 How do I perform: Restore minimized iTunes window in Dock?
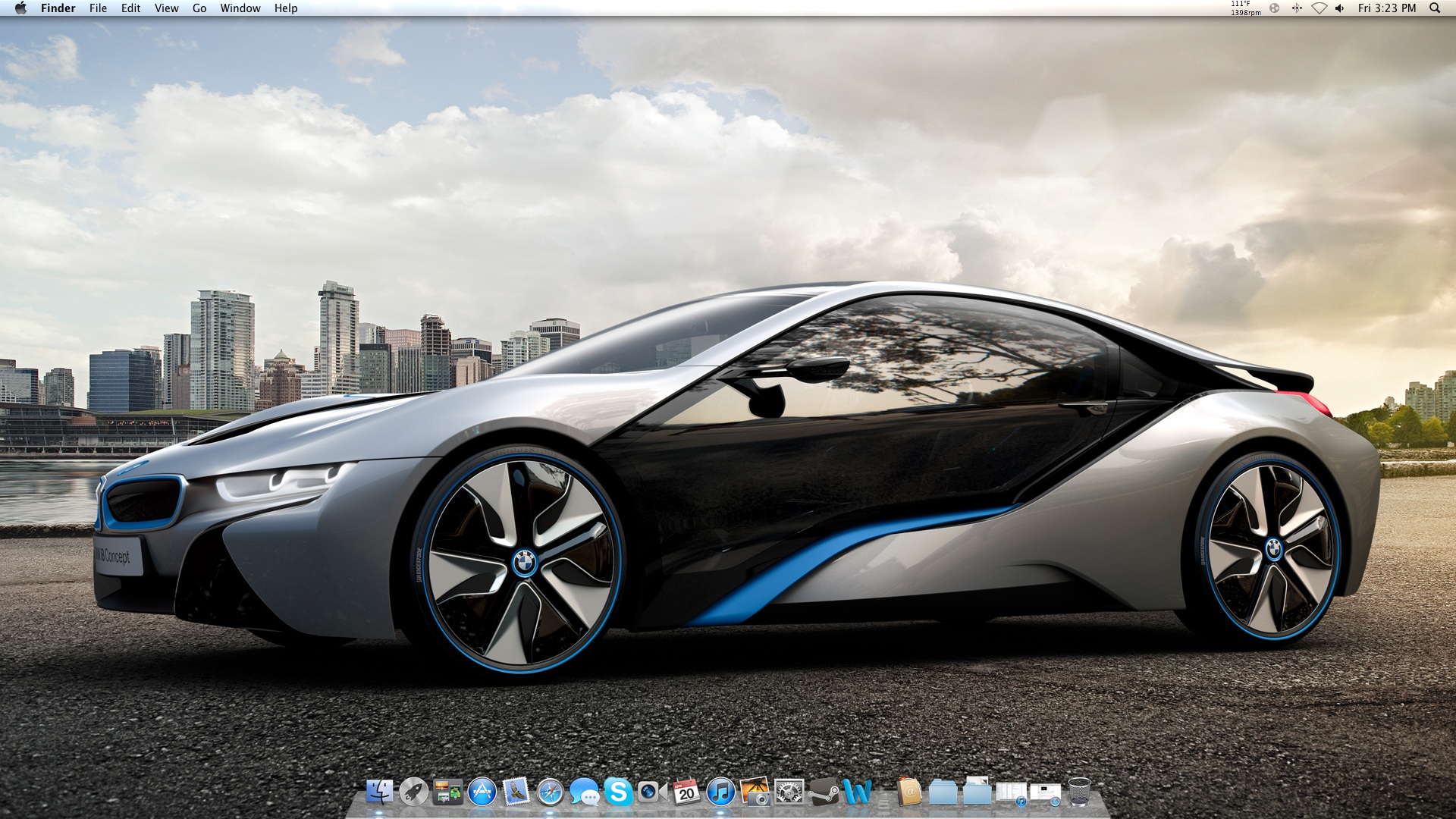tap(1012, 793)
